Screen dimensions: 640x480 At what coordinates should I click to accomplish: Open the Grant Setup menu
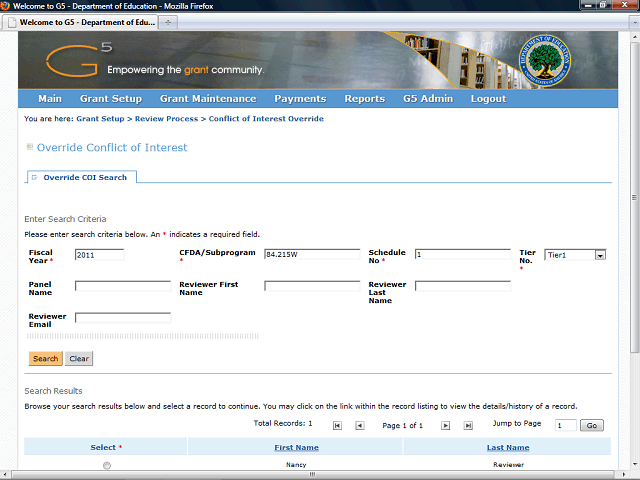click(110, 99)
